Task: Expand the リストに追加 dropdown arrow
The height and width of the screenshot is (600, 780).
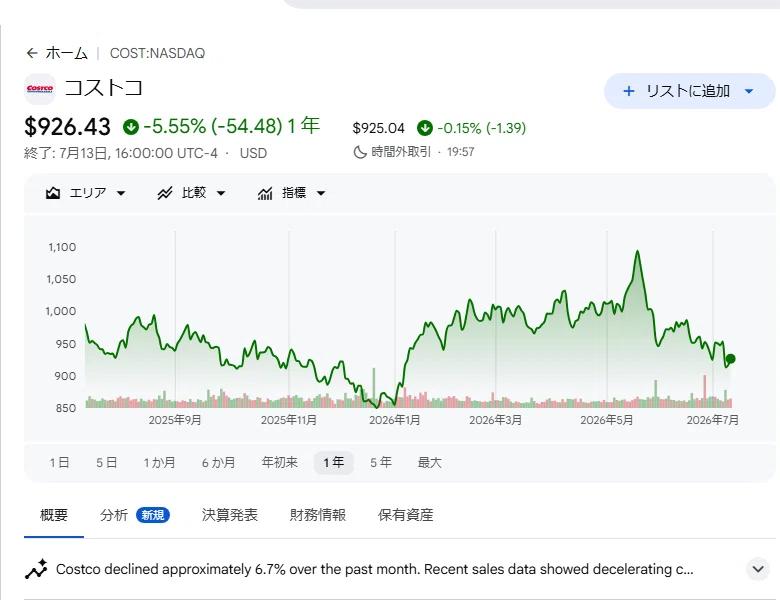Action: pos(749,91)
